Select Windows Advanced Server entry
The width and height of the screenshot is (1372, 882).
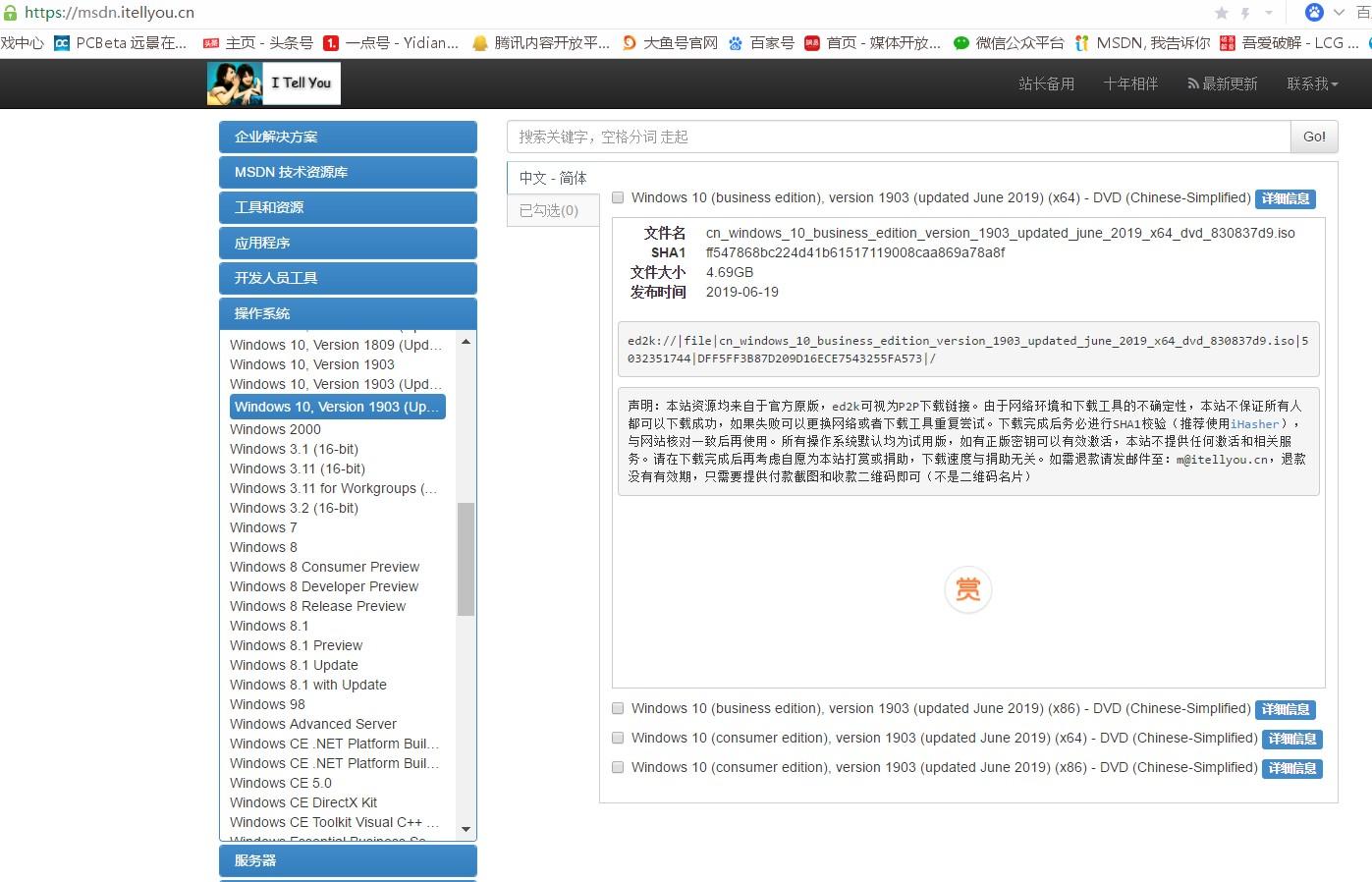[x=313, y=724]
